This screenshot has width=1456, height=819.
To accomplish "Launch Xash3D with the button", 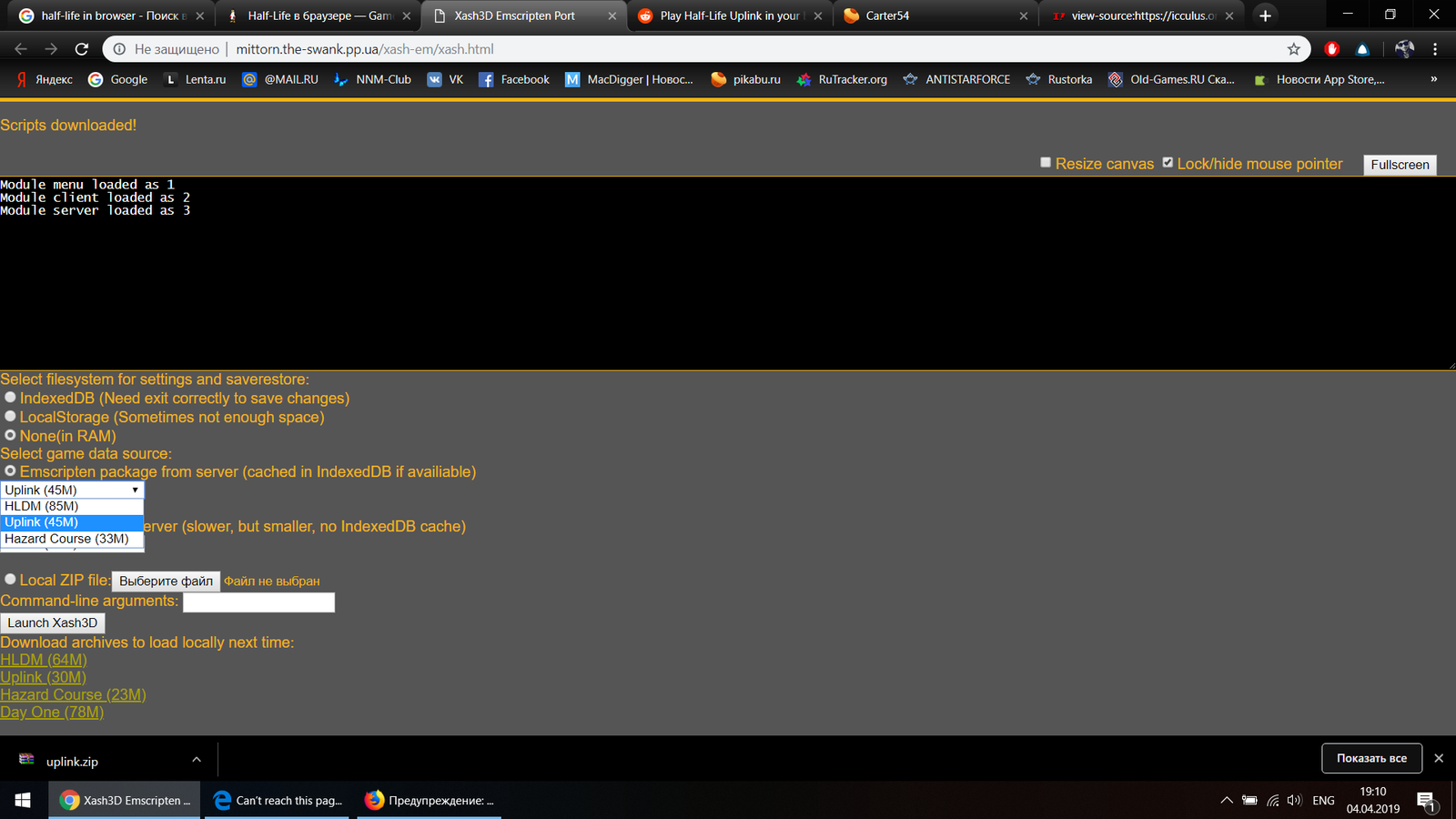I will (53, 622).
